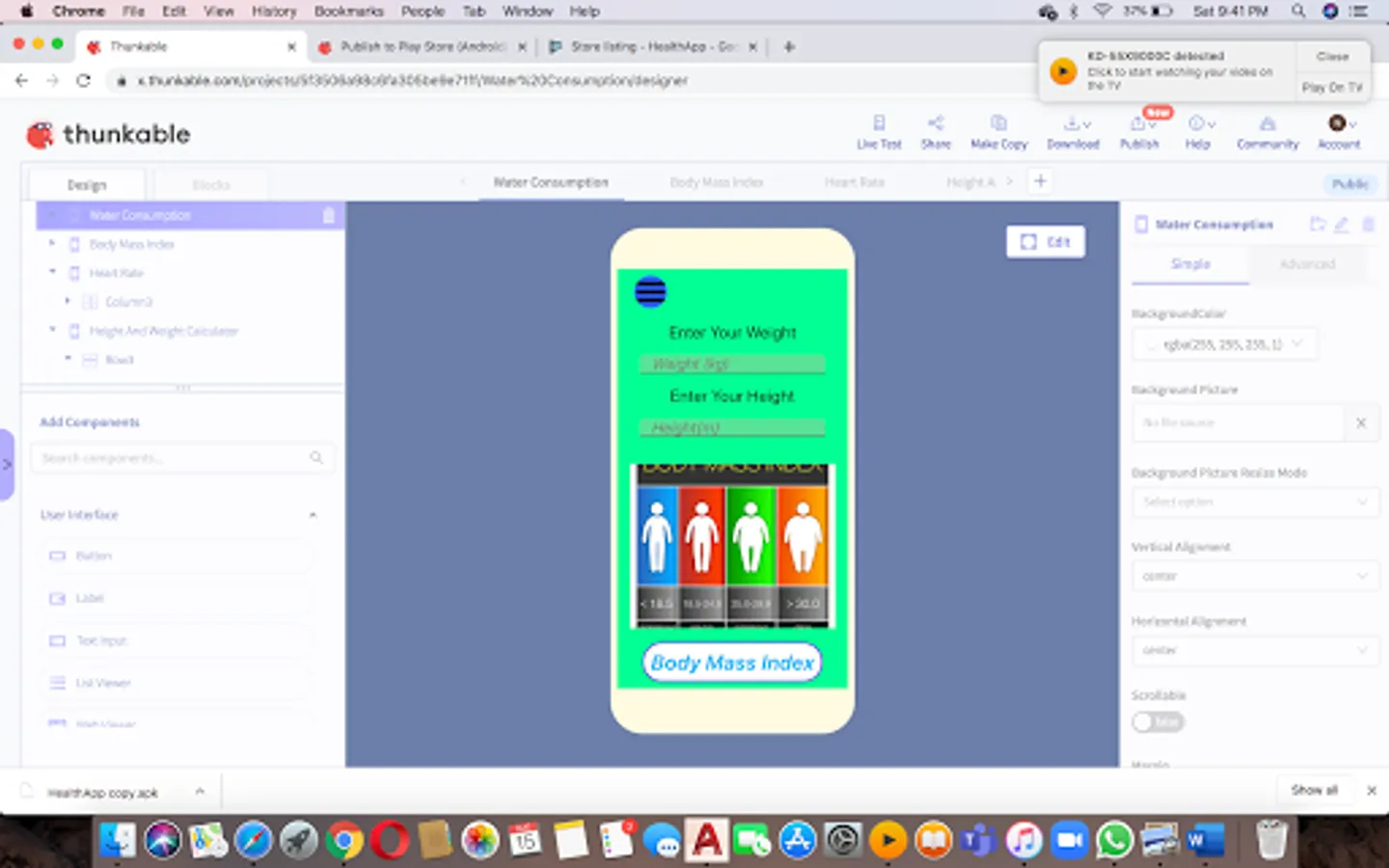Click Play On TV in notification
The image size is (1389, 868).
(x=1332, y=87)
